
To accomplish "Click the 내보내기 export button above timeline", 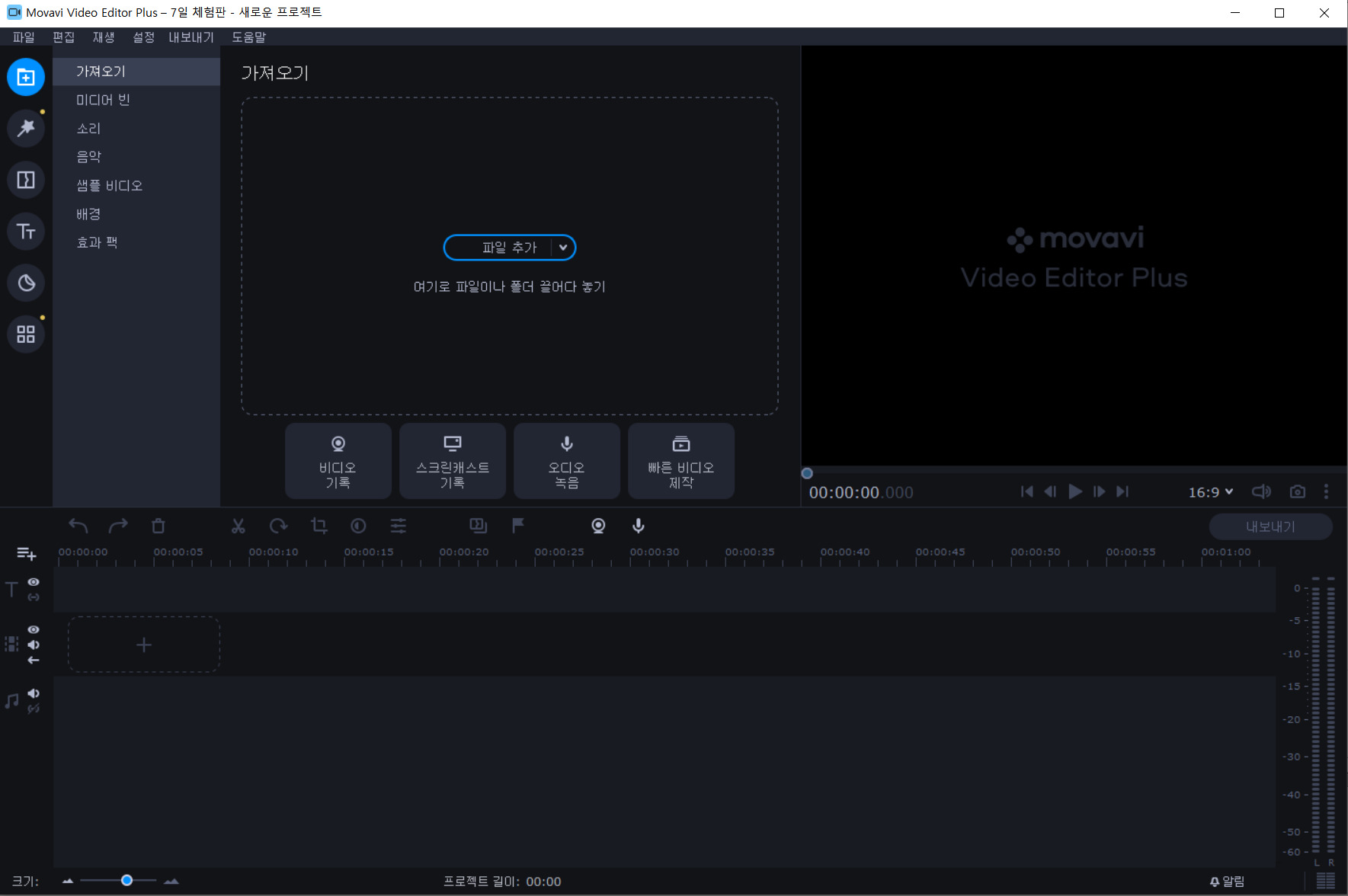I will coord(1270,526).
